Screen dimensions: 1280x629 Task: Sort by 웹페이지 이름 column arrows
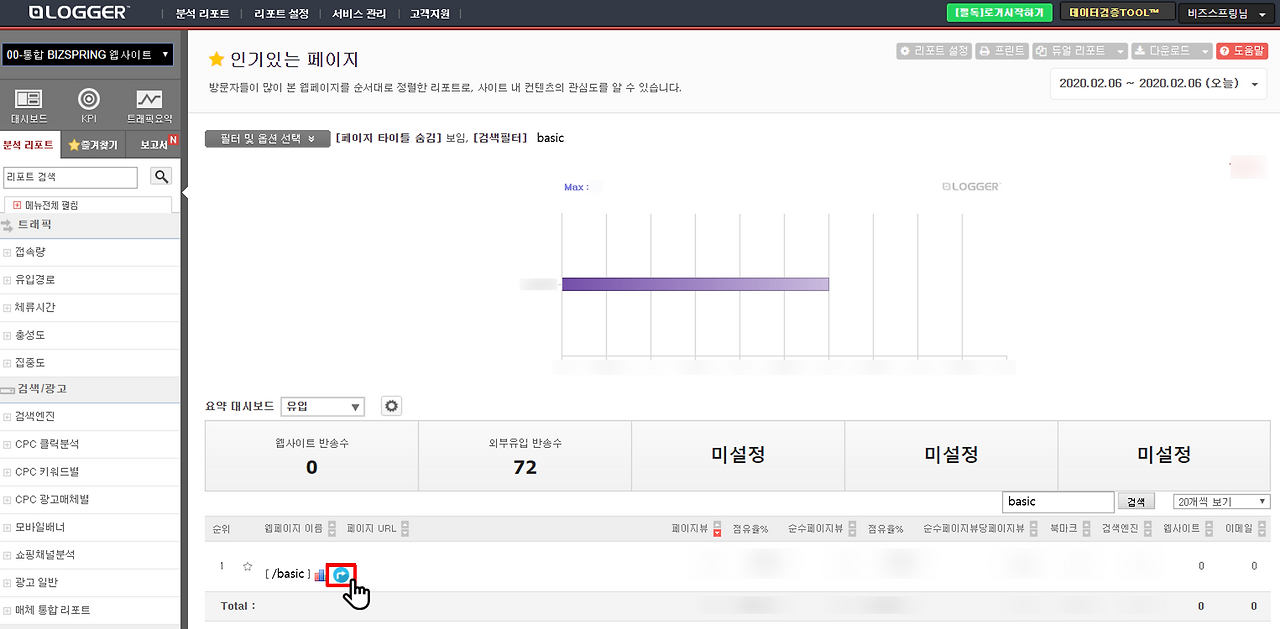334,529
